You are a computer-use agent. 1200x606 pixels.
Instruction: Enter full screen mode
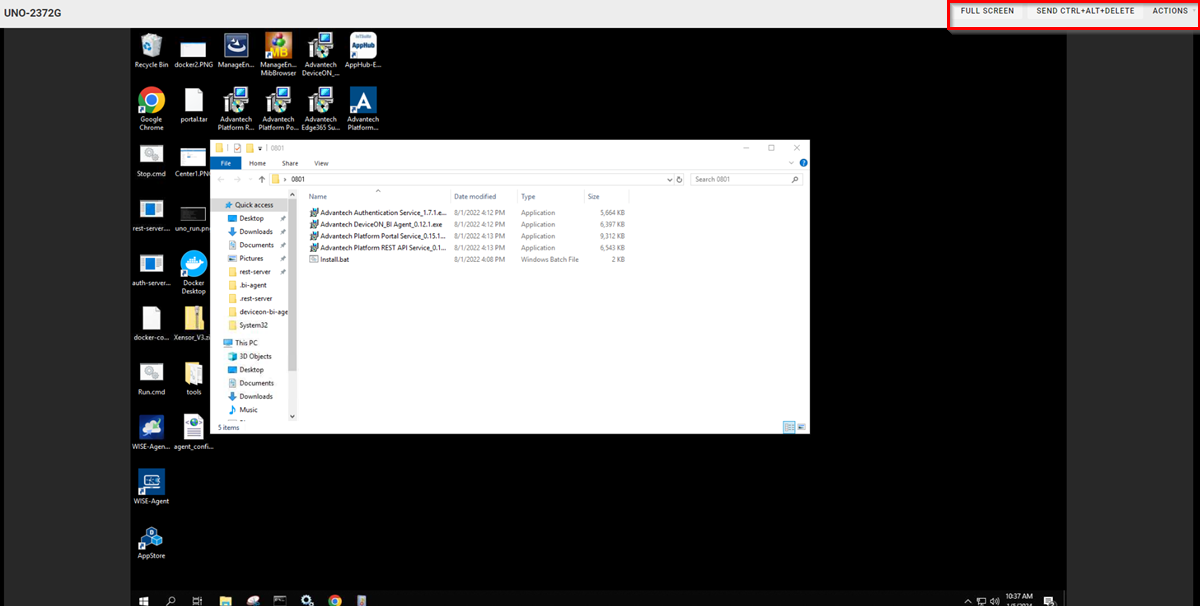pyautogui.click(x=987, y=11)
